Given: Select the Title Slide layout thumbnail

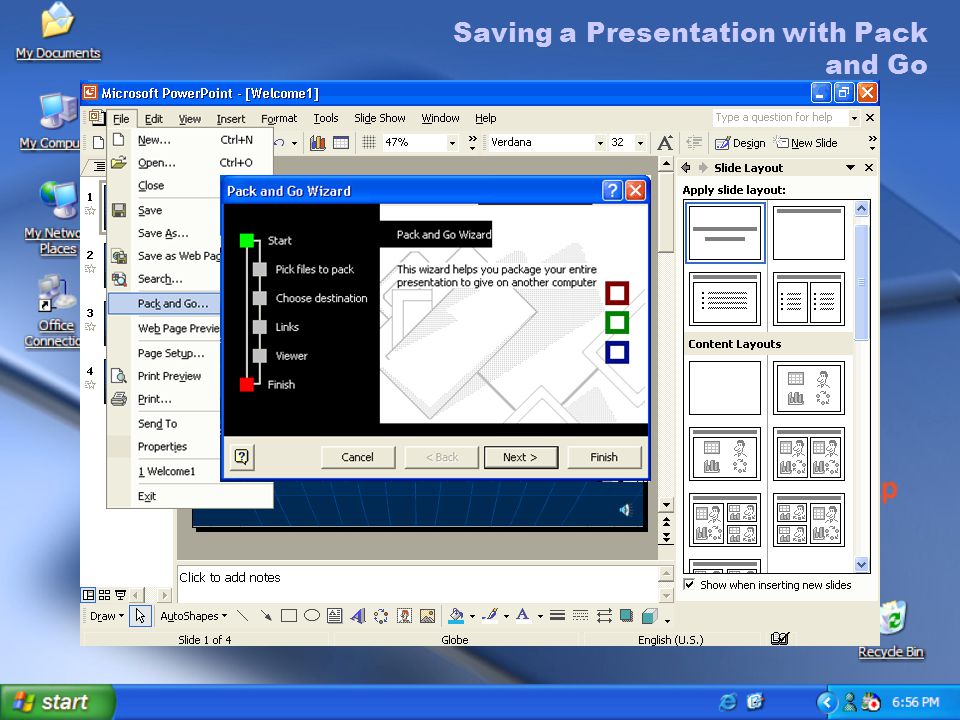Looking at the screenshot, I should 725,233.
